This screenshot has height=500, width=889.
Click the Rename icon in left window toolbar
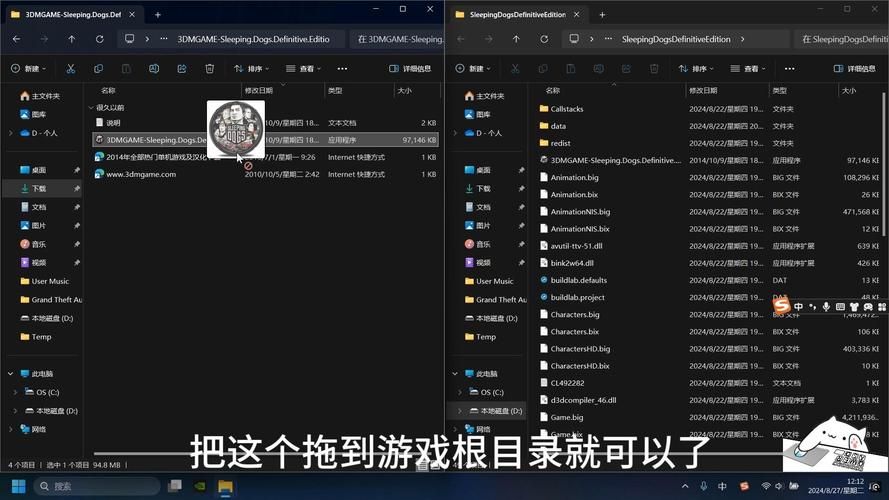pos(154,69)
